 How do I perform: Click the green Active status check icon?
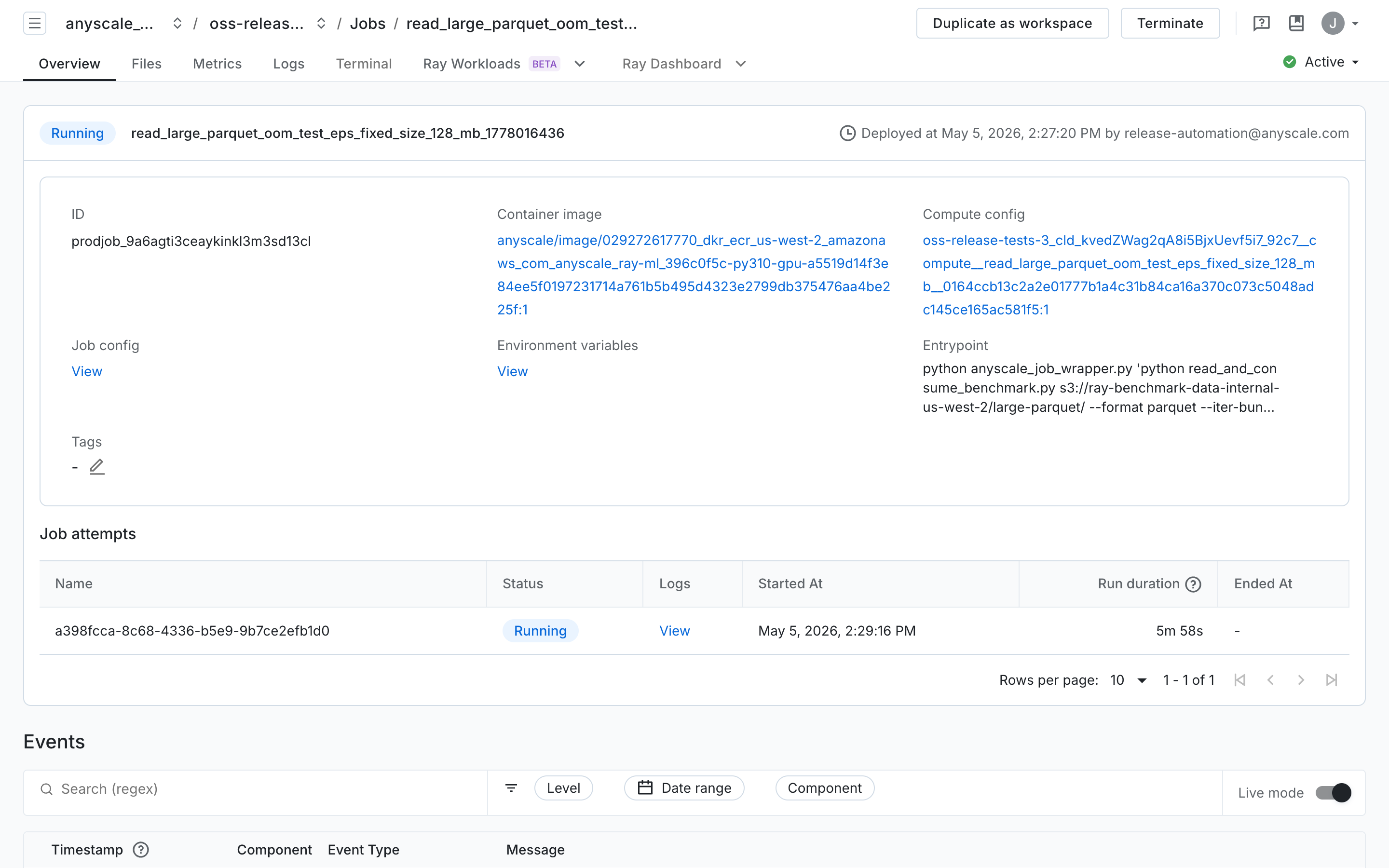pyautogui.click(x=1289, y=62)
